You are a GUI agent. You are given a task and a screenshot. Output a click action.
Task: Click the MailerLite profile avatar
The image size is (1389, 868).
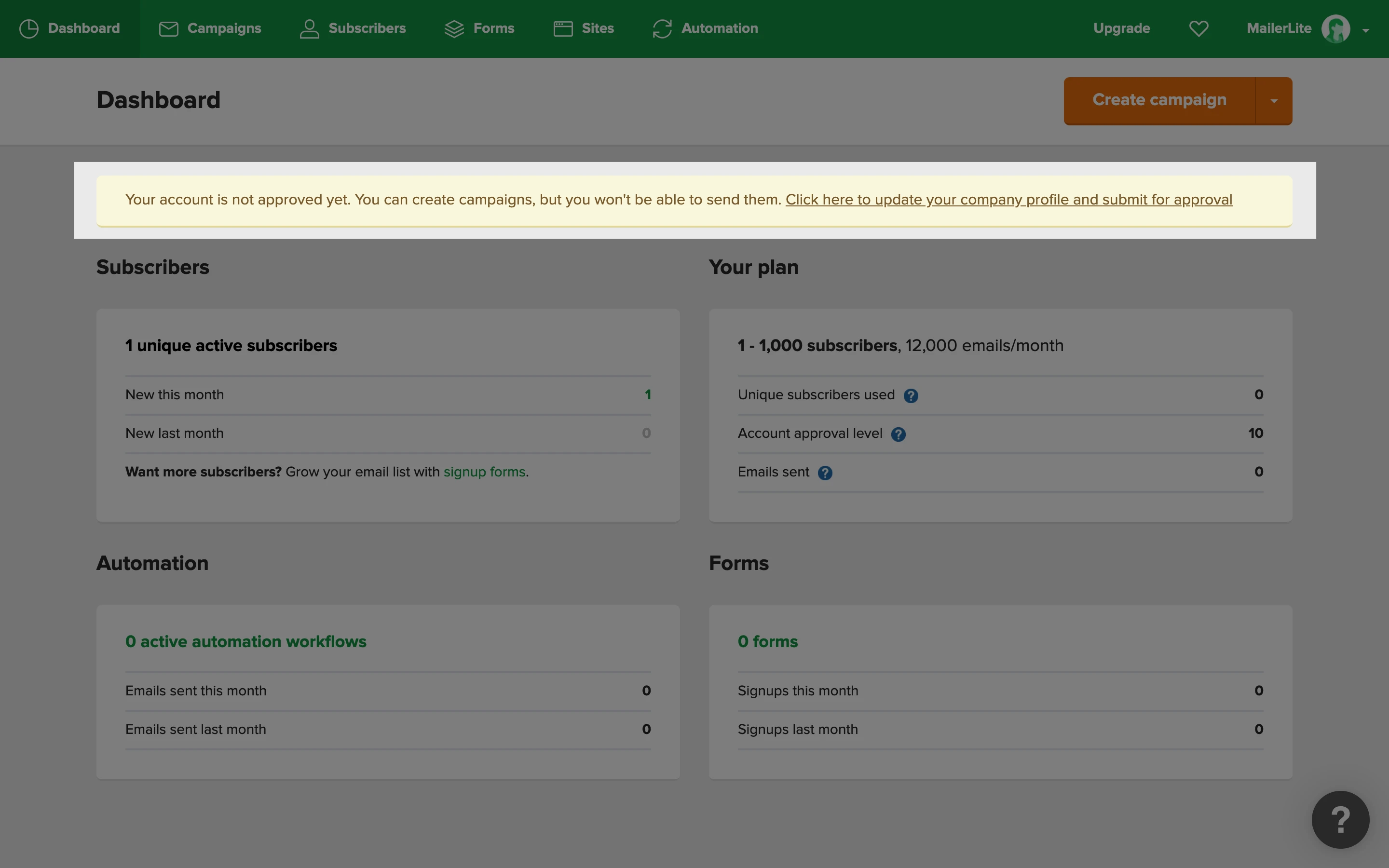click(x=1335, y=28)
